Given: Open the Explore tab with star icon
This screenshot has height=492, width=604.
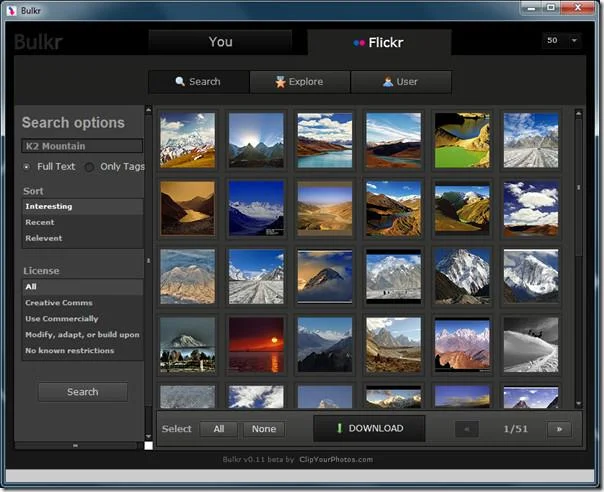Looking at the screenshot, I should (x=300, y=82).
